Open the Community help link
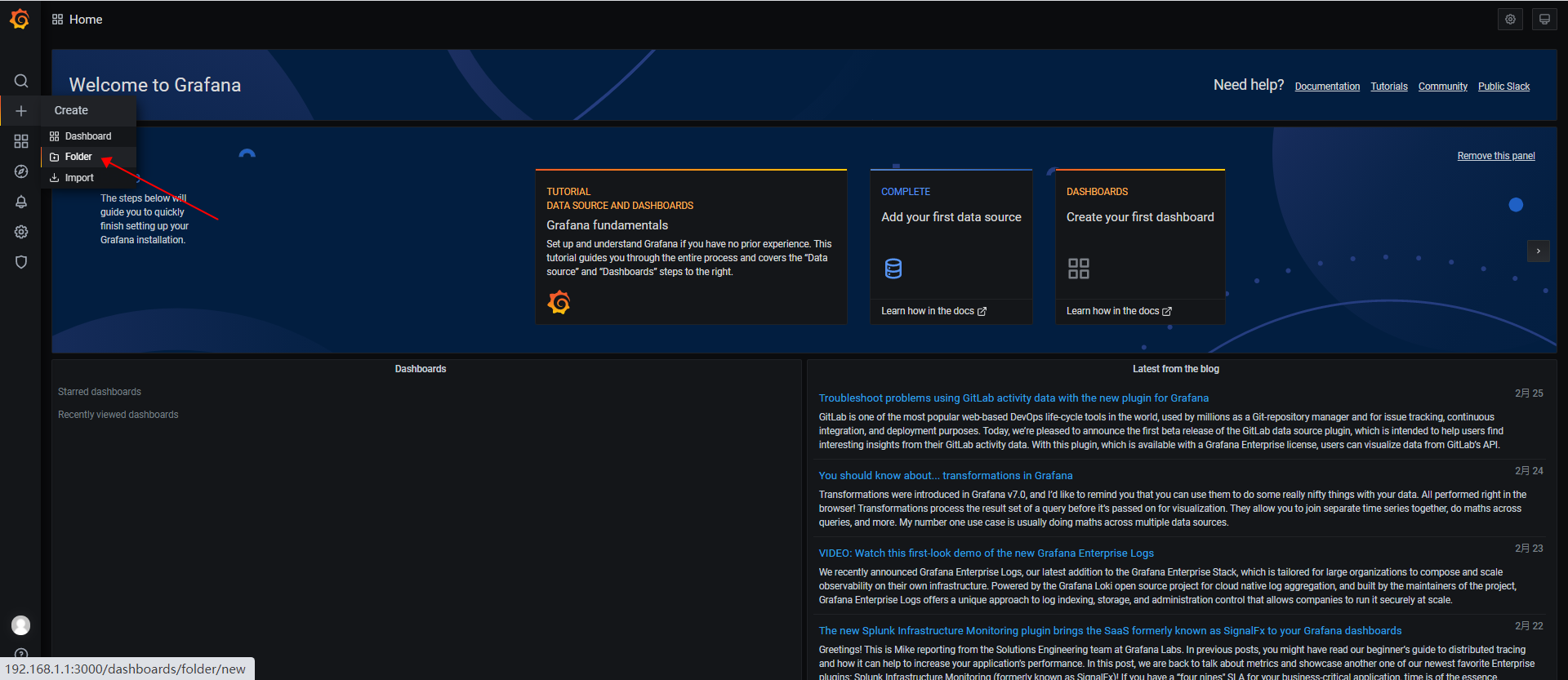 pos(1442,87)
